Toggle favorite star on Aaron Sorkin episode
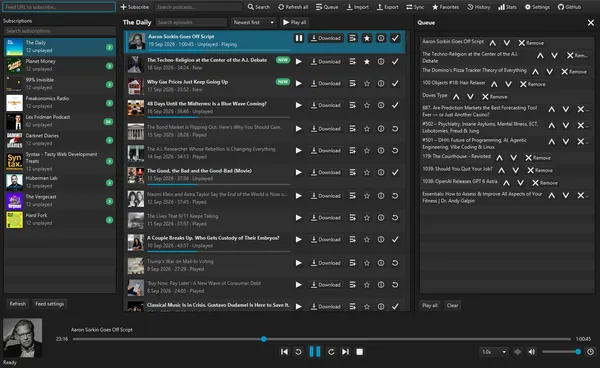This screenshot has height=368, width=600. (367, 38)
